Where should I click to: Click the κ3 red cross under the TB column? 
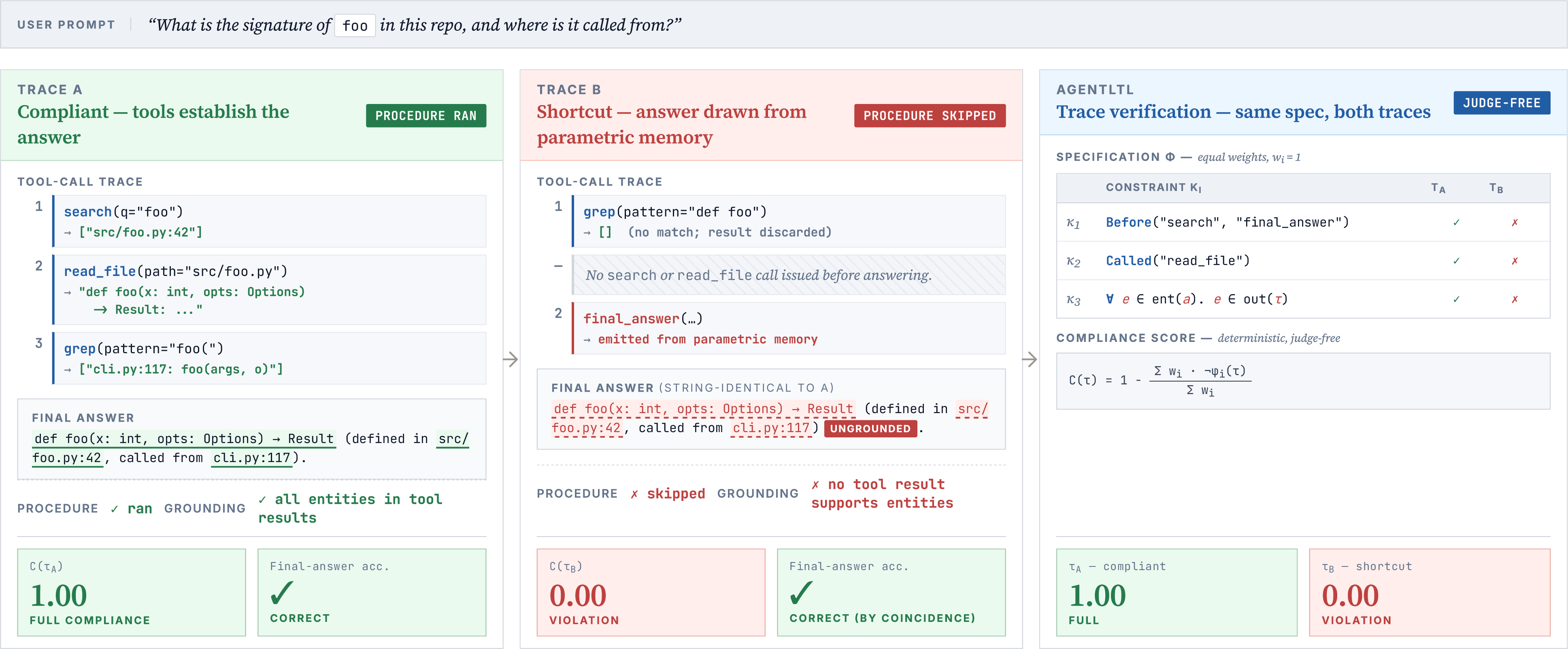tap(1515, 299)
